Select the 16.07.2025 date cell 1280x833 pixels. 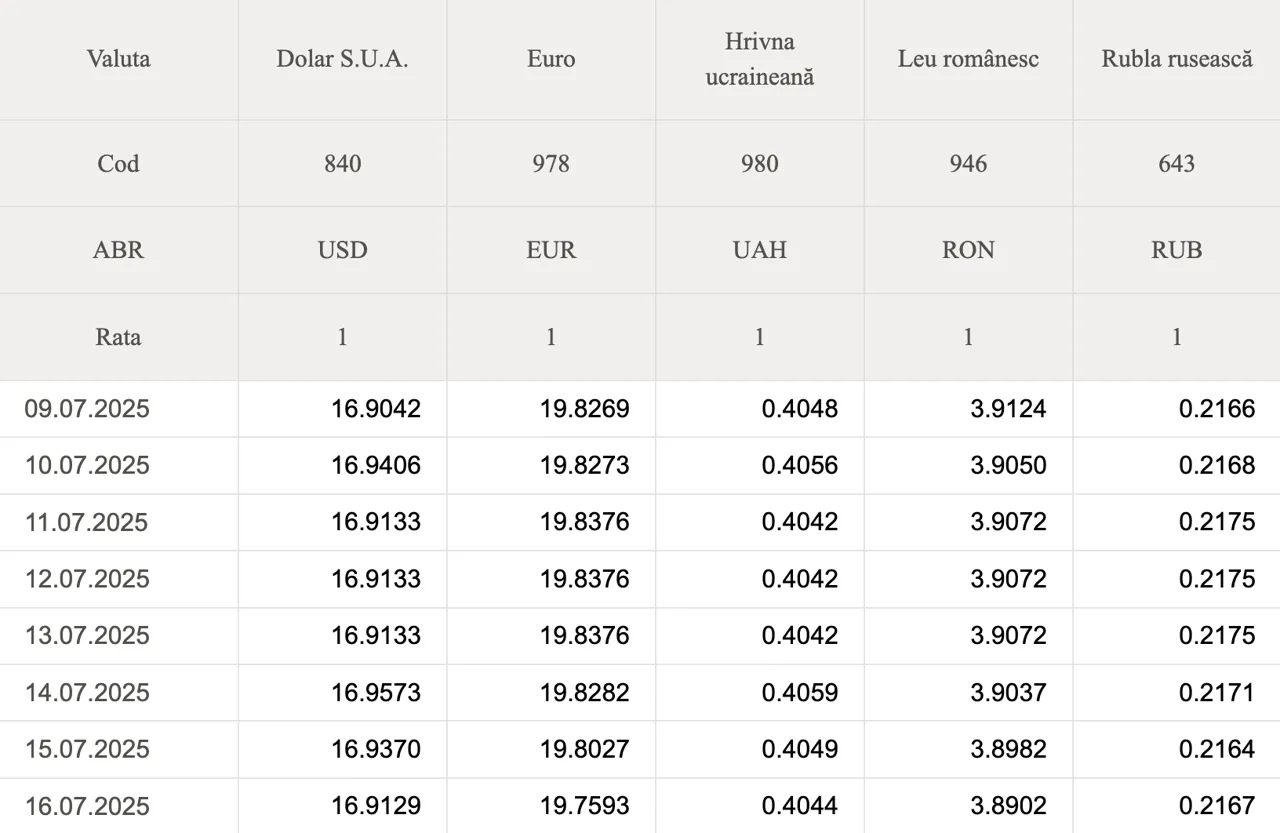(x=119, y=806)
